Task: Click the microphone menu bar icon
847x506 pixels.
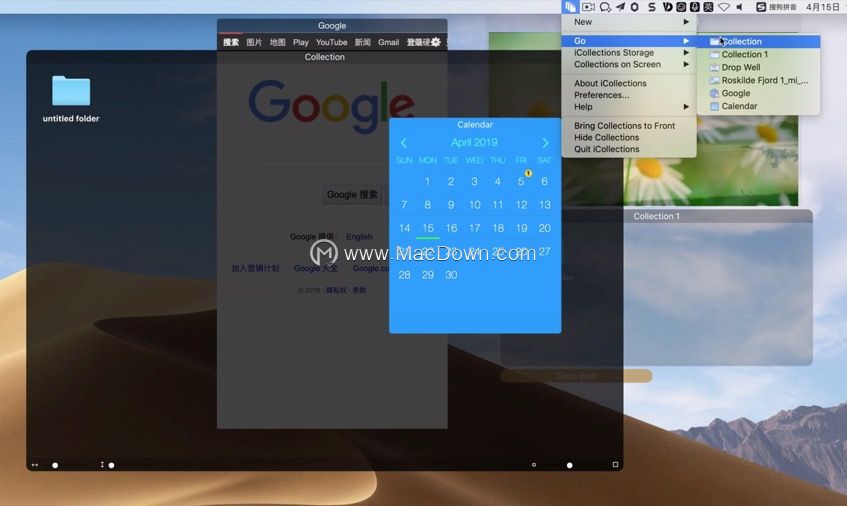Action: tap(695, 7)
